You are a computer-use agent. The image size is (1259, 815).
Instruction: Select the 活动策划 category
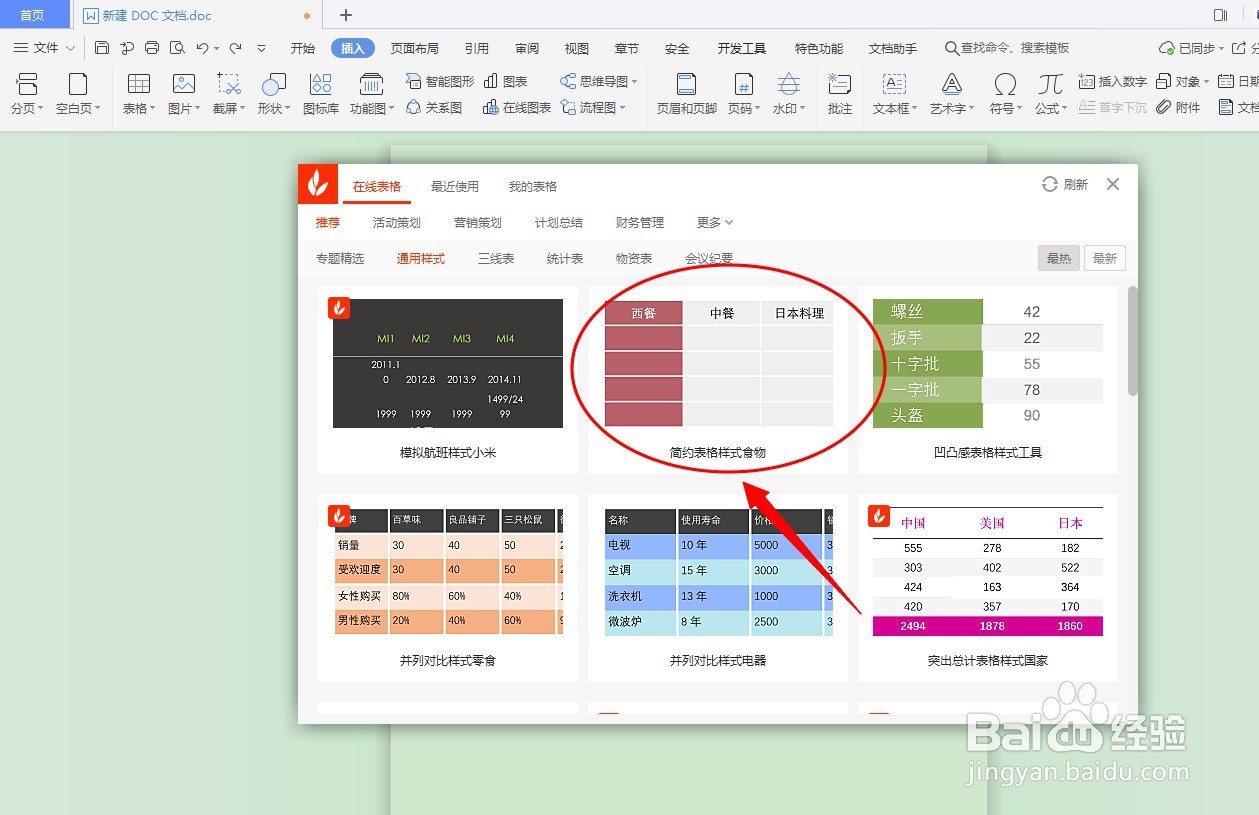point(397,222)
